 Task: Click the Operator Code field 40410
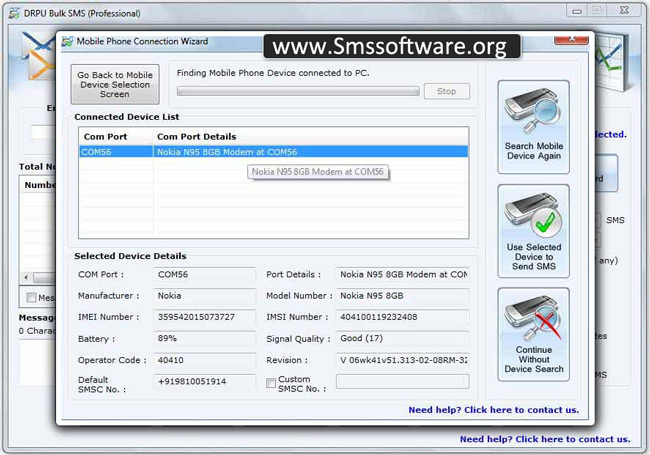click(204, 360)
